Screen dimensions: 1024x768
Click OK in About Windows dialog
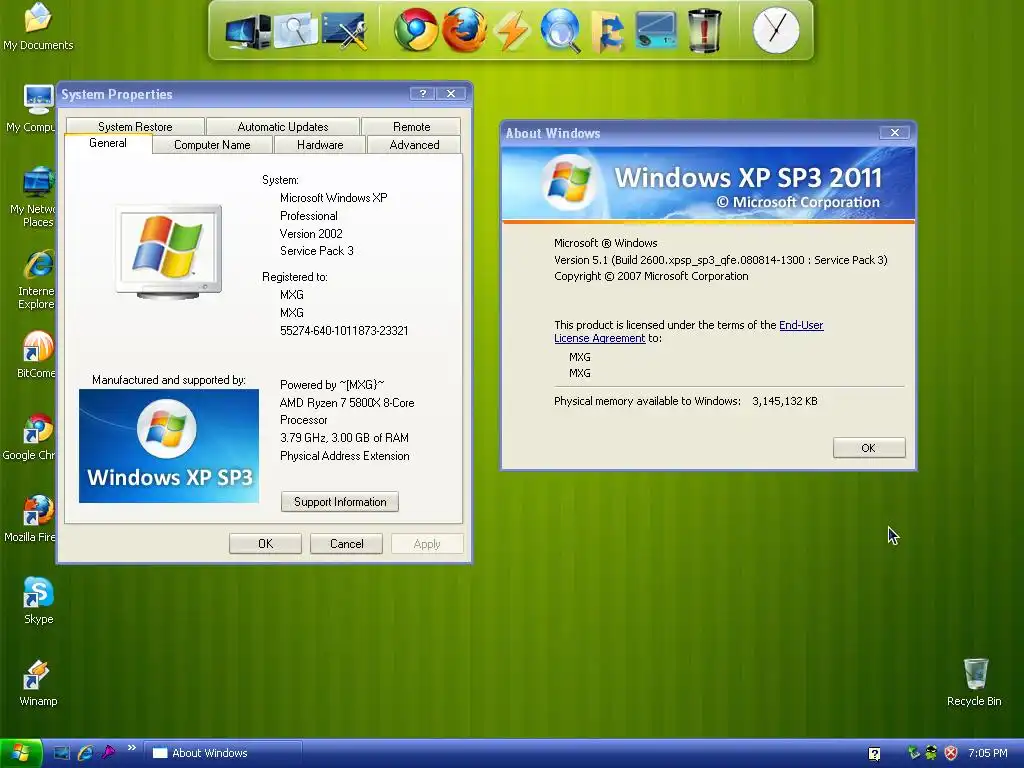click(x=869, y=448)
